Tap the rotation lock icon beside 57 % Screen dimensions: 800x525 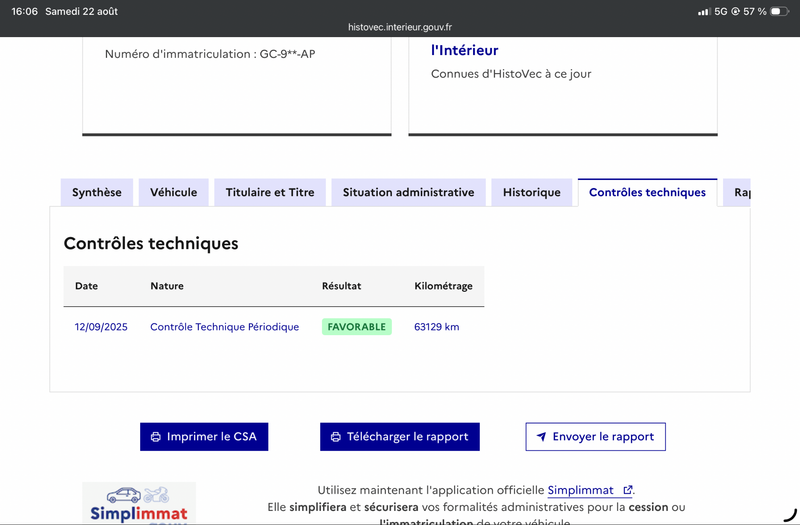(x=735, y=11)
